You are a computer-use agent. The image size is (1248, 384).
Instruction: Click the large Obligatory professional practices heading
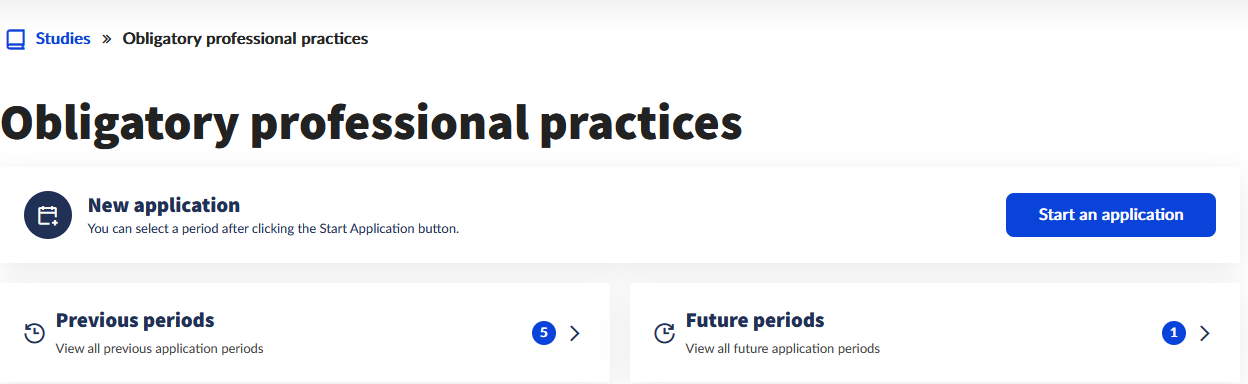[x=371, y=123]
